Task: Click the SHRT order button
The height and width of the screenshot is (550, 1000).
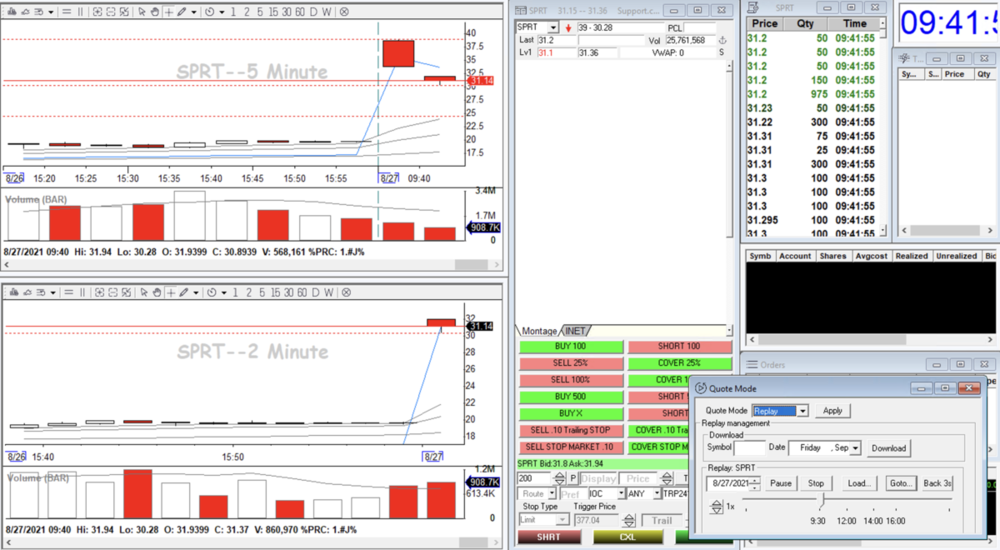Action: pyautogui.click(x=548, y=537)
